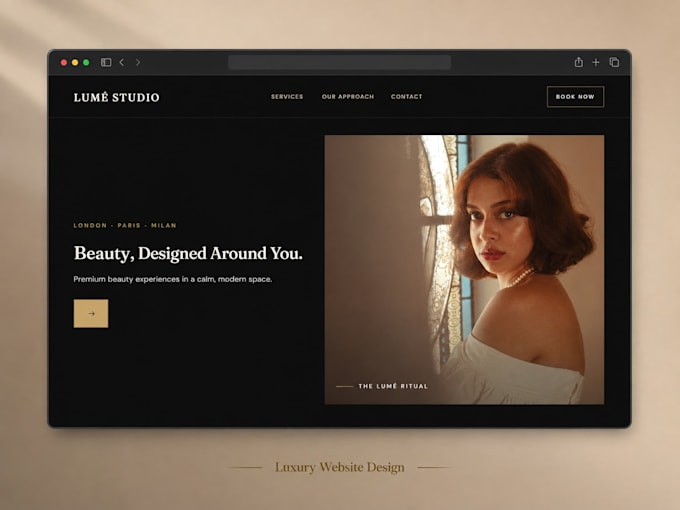Go back with the browser back arrow
The height and width of the screenshot is (510, 680).
[122, 62]
